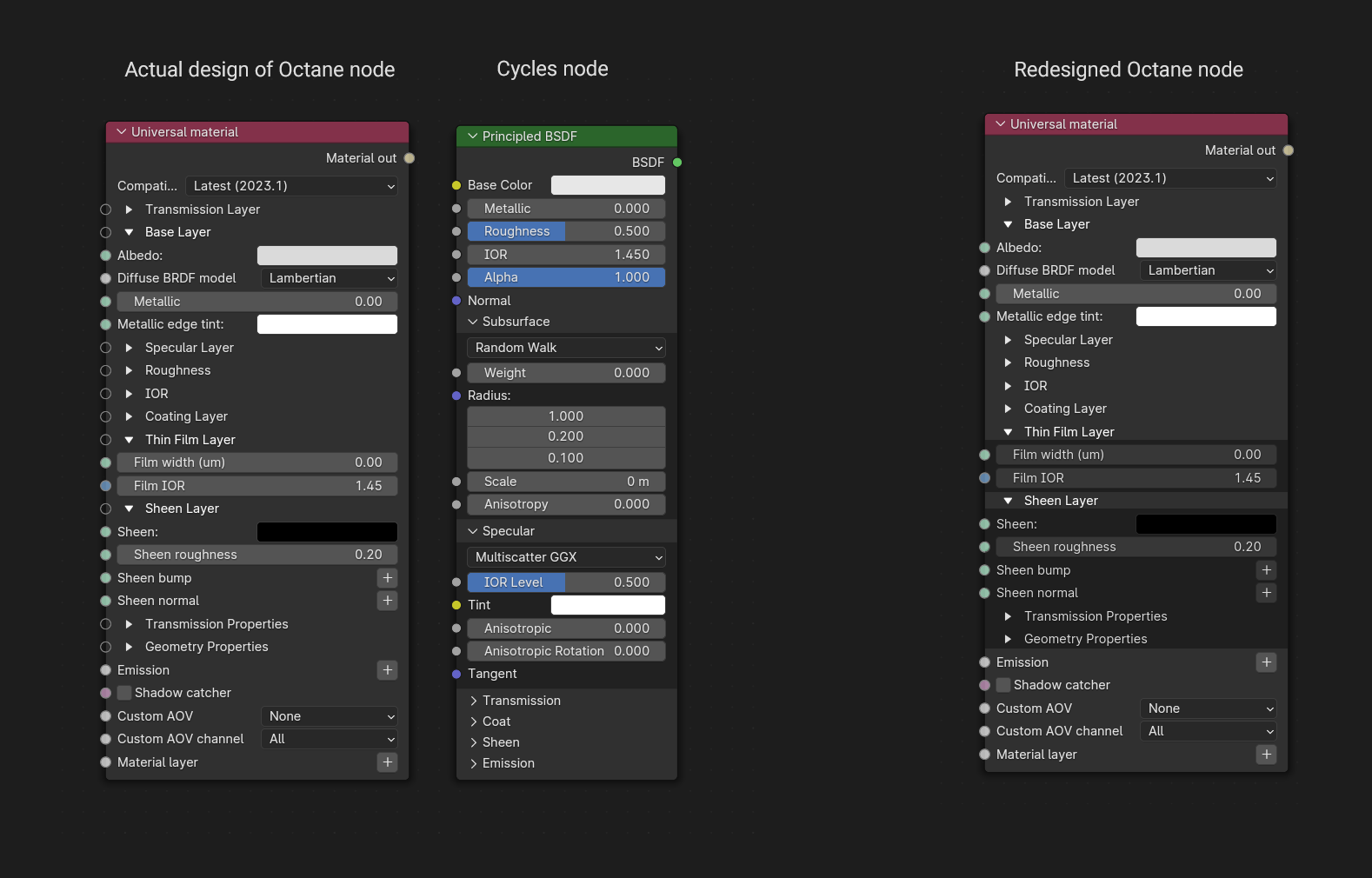Viewport: 1372px width, 878px height.
Task: Click Film width slider in redesigned Octane node
Action: (x=1137, y=455)
